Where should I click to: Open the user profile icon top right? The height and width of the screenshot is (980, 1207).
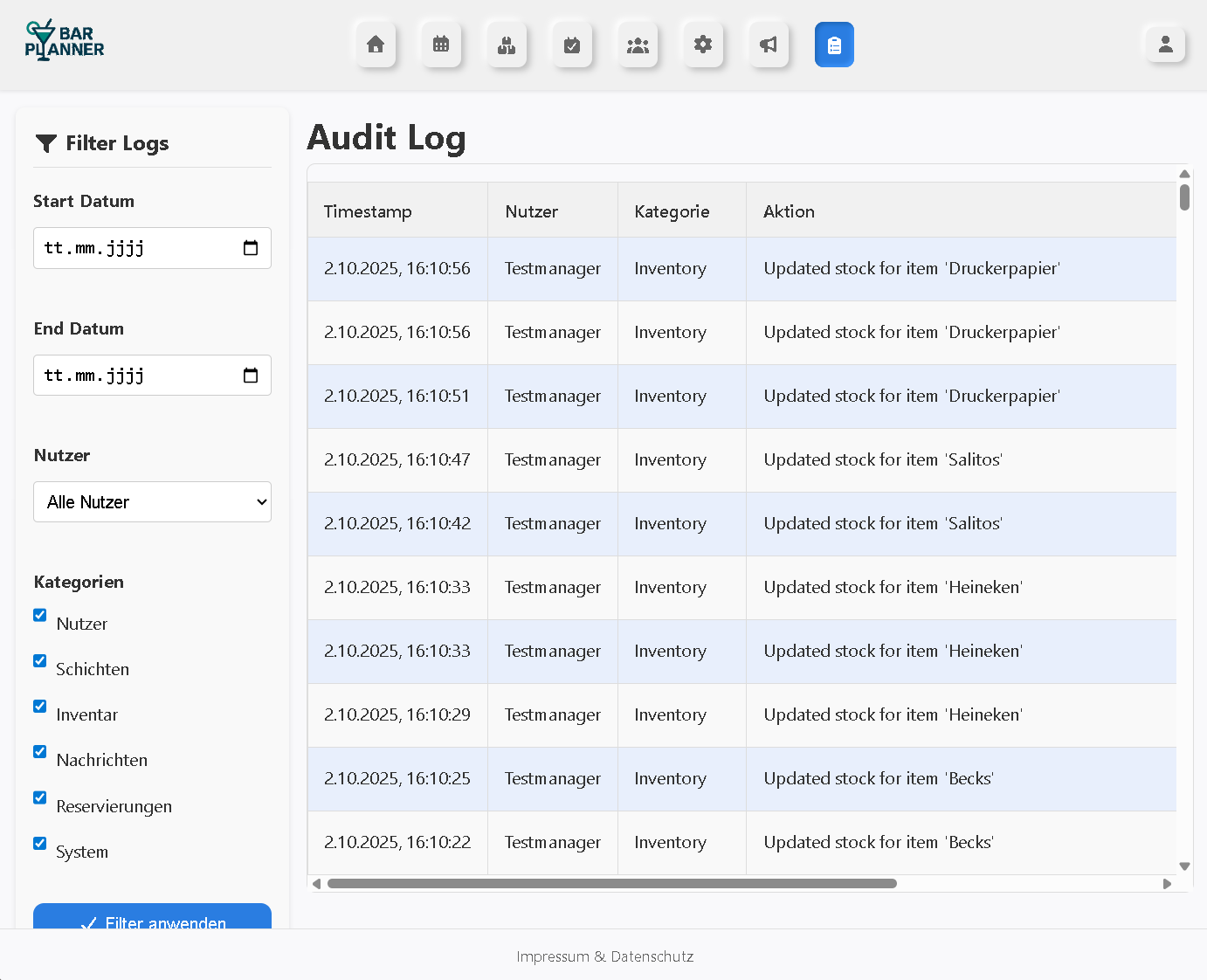pos(1165,45)
